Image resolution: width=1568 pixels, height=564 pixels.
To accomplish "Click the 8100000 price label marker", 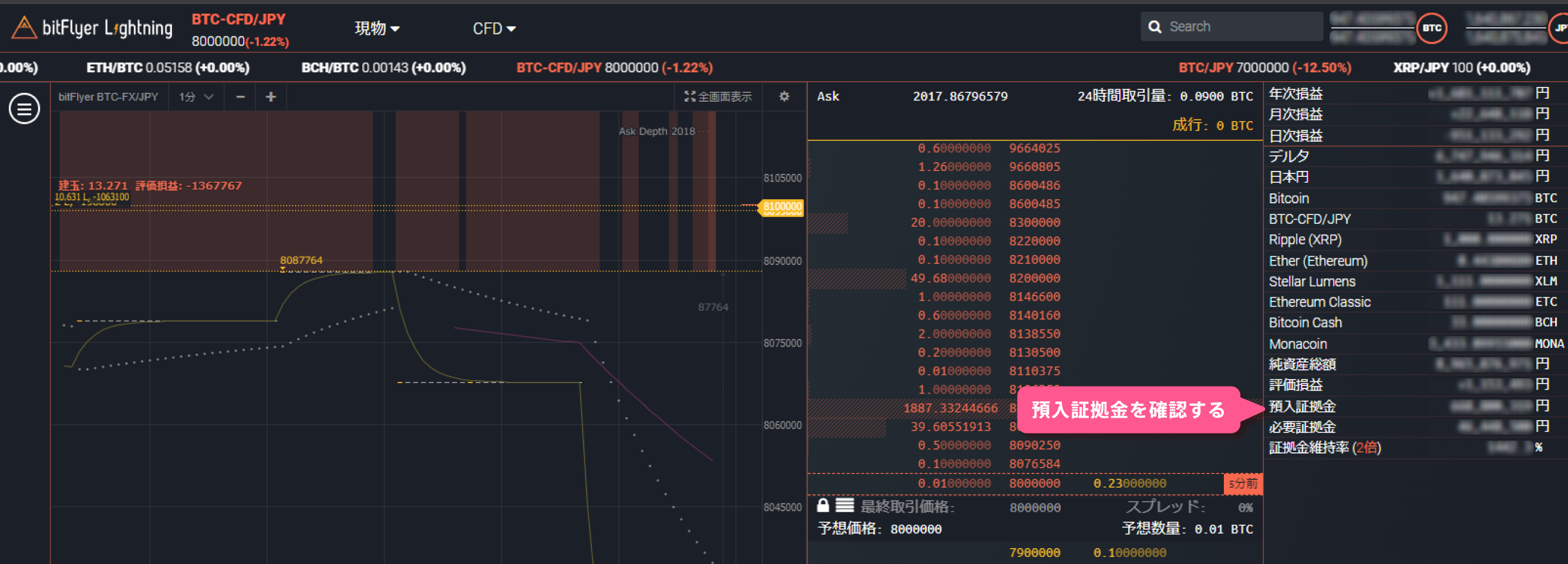I will click(782, 207).
